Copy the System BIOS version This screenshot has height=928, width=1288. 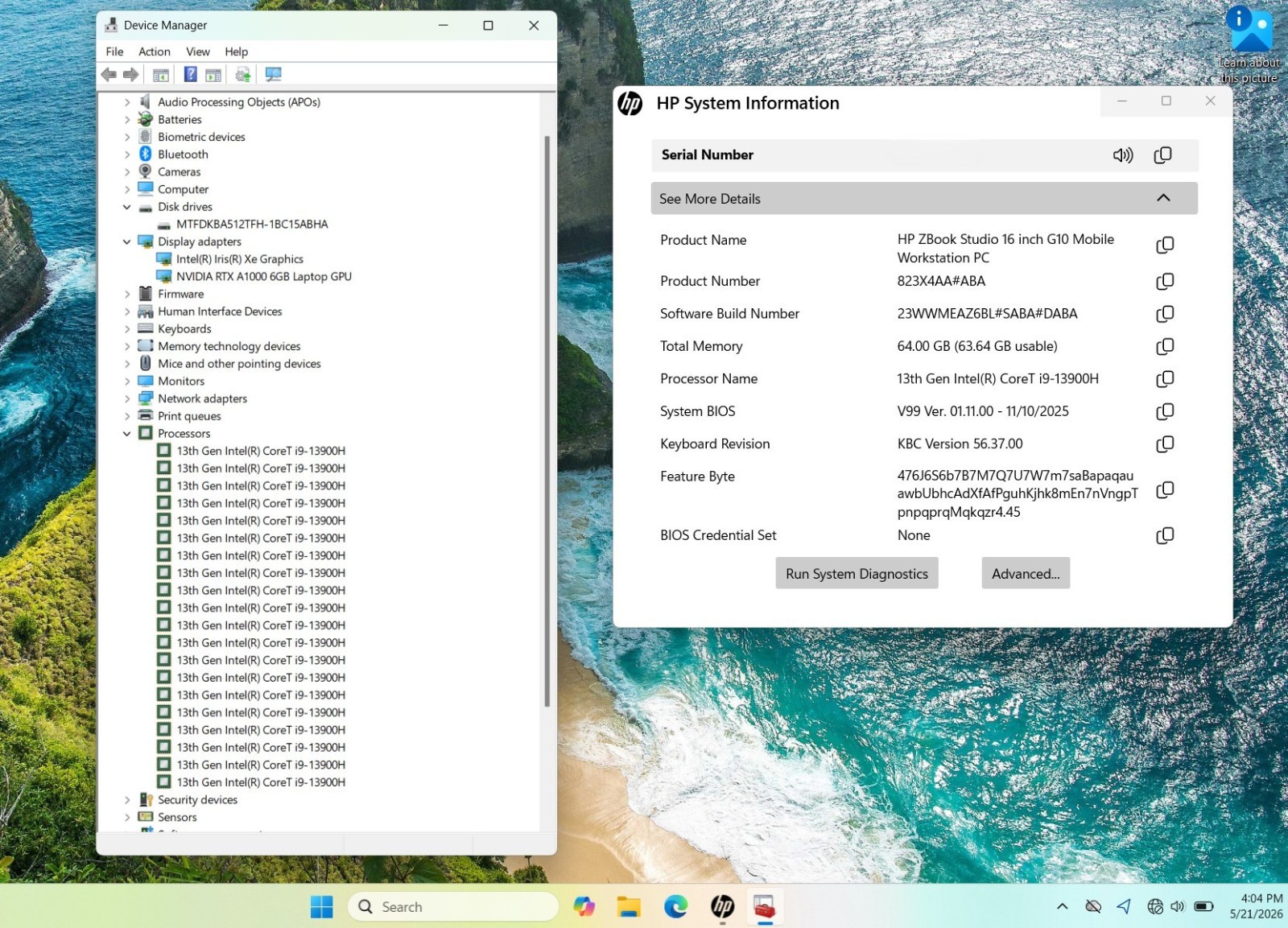(1165, 412)
